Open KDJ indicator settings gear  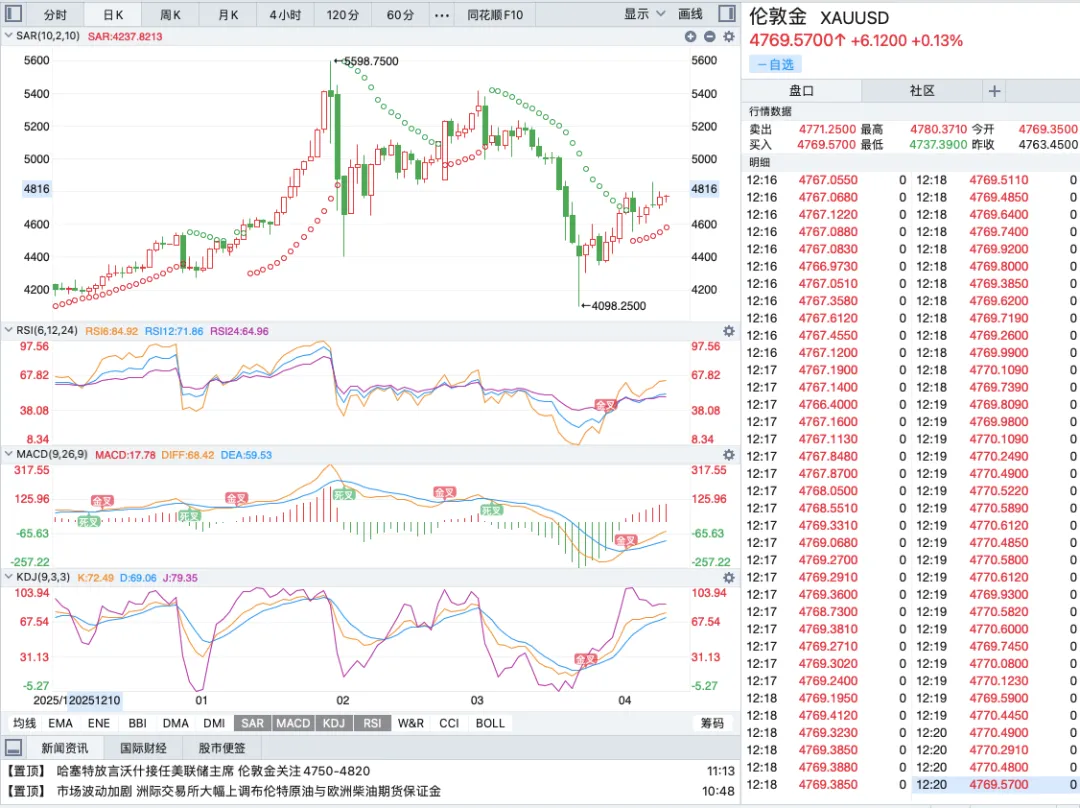(729, 578)
